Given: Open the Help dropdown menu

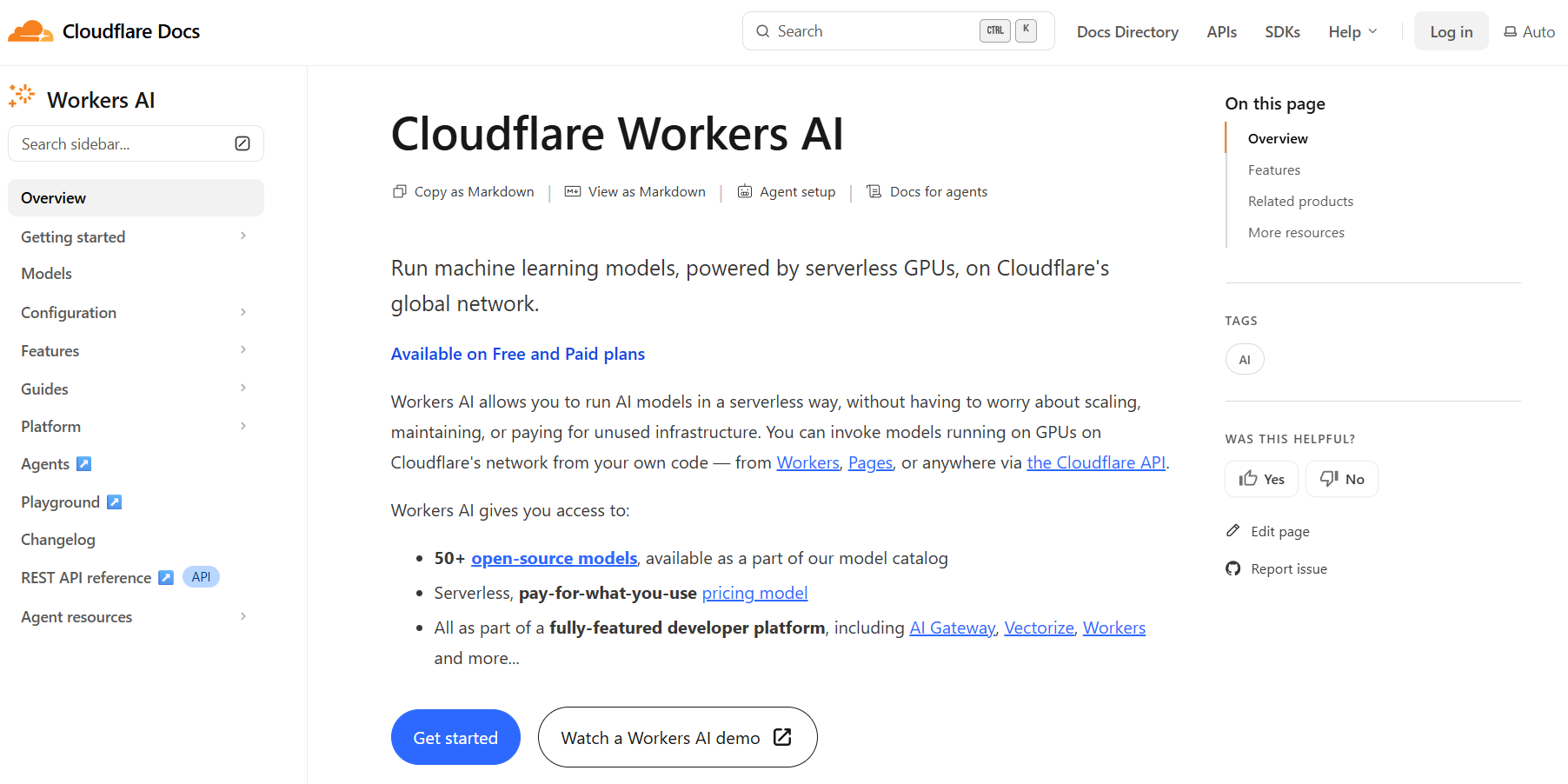Looking at the screenshot, I should (1352, 31).
